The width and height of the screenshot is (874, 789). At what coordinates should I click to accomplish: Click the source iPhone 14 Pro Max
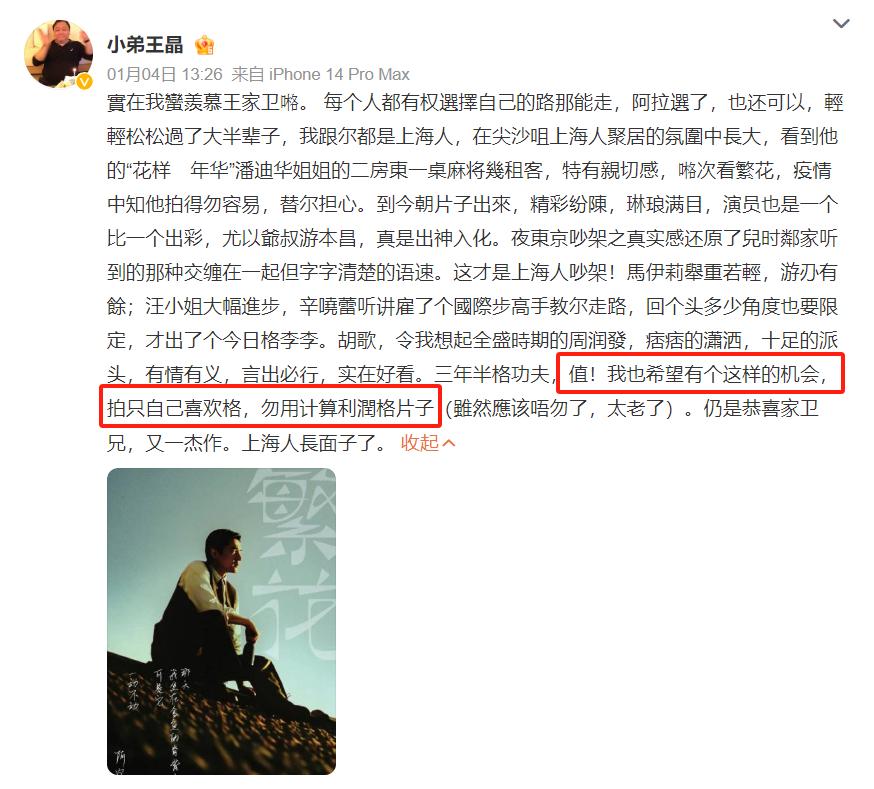(x=339, y=74)
